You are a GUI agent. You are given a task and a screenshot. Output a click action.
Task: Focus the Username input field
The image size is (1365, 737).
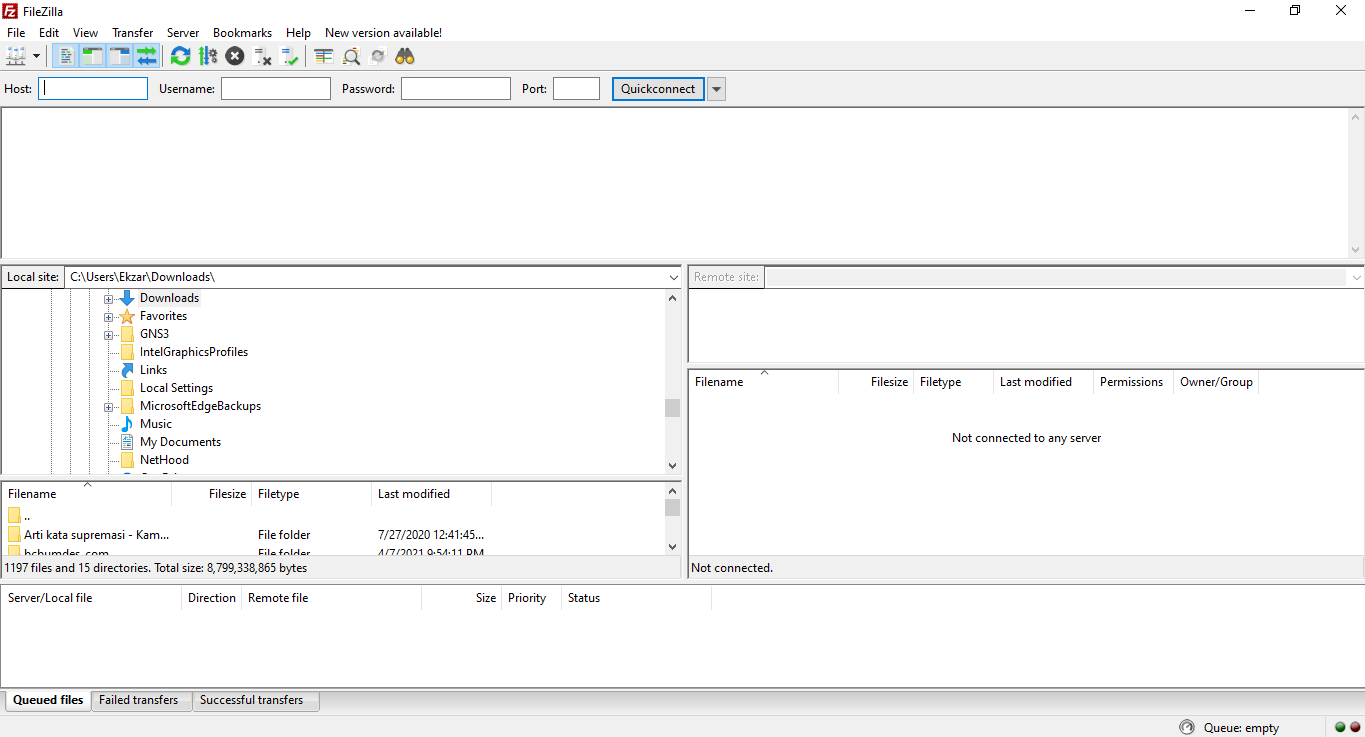pyautogui.click(x=276, y=89)
